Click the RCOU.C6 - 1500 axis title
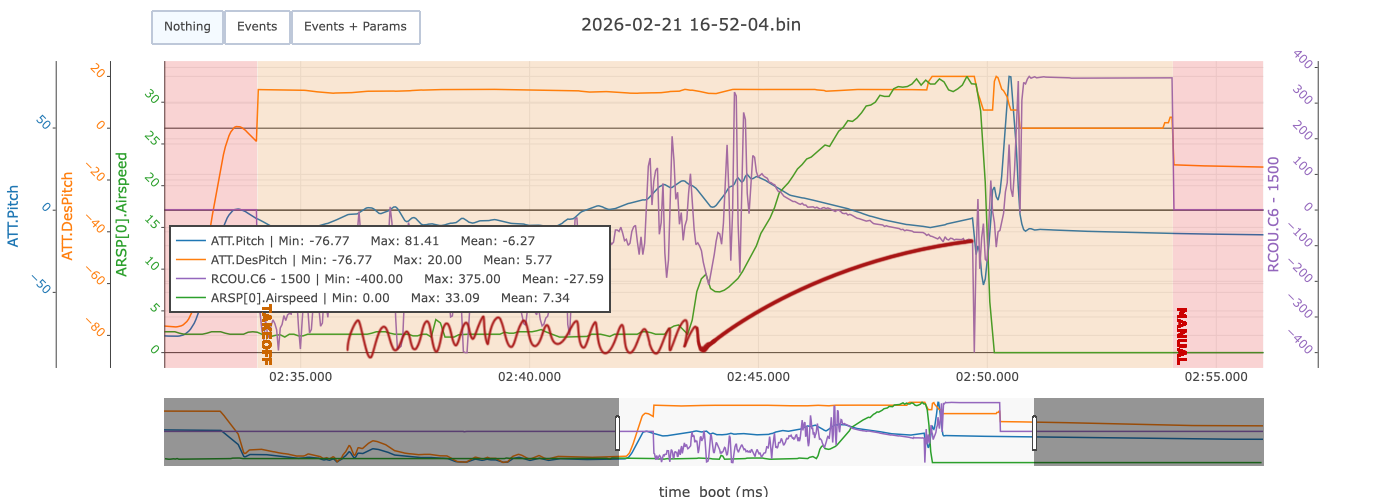 point(1273,213)
